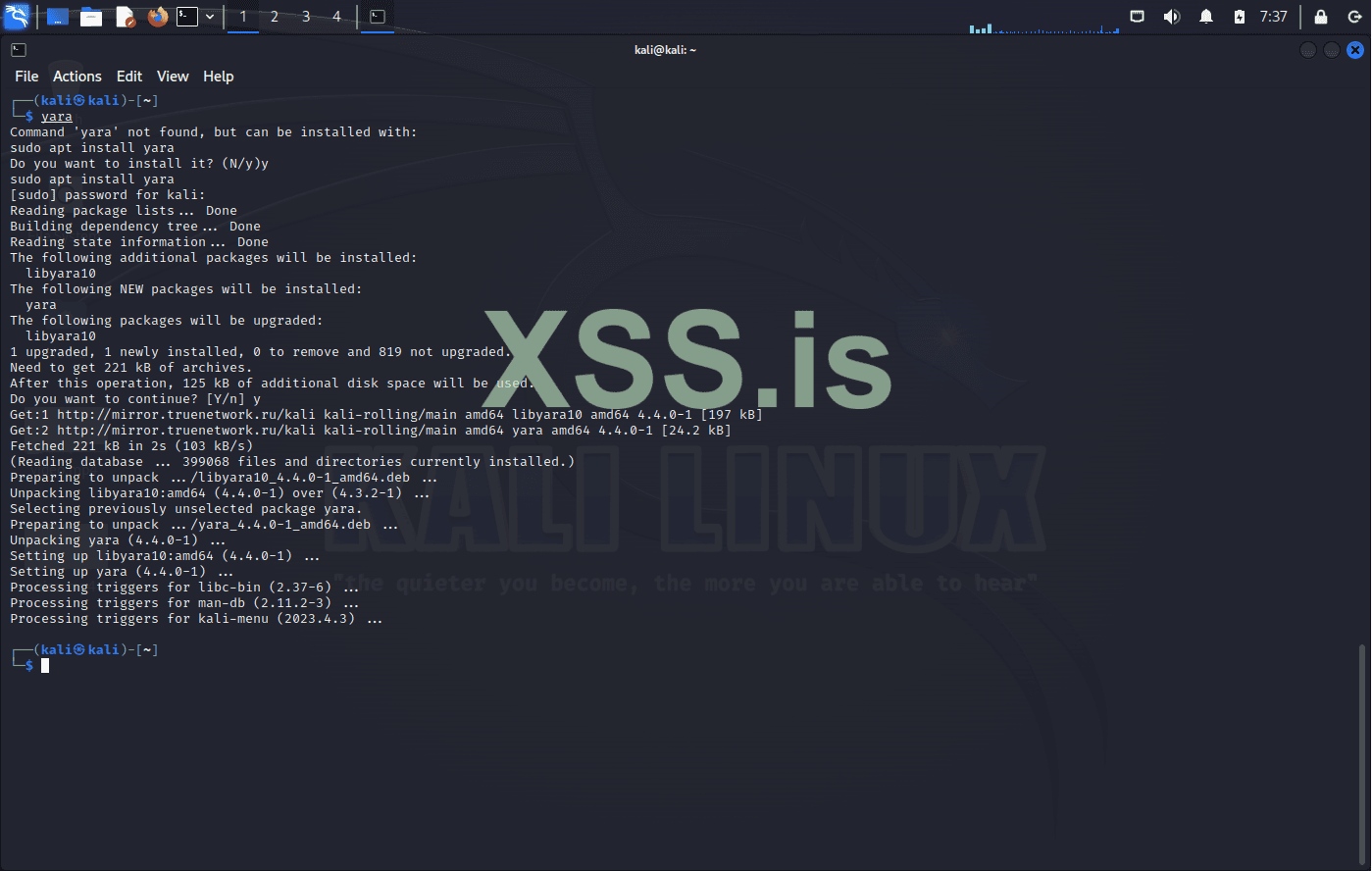Switch to workspace 4
The width and height of the screenshot is (1372, 871).
pos(335,16)
